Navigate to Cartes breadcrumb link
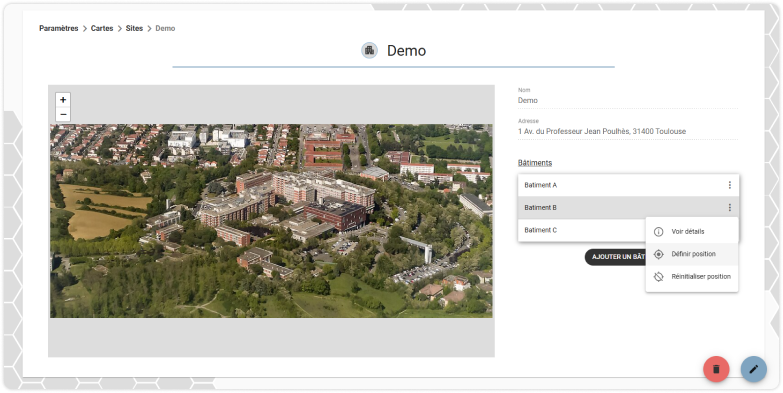This screenshot has height=393, width=783. 102,28
